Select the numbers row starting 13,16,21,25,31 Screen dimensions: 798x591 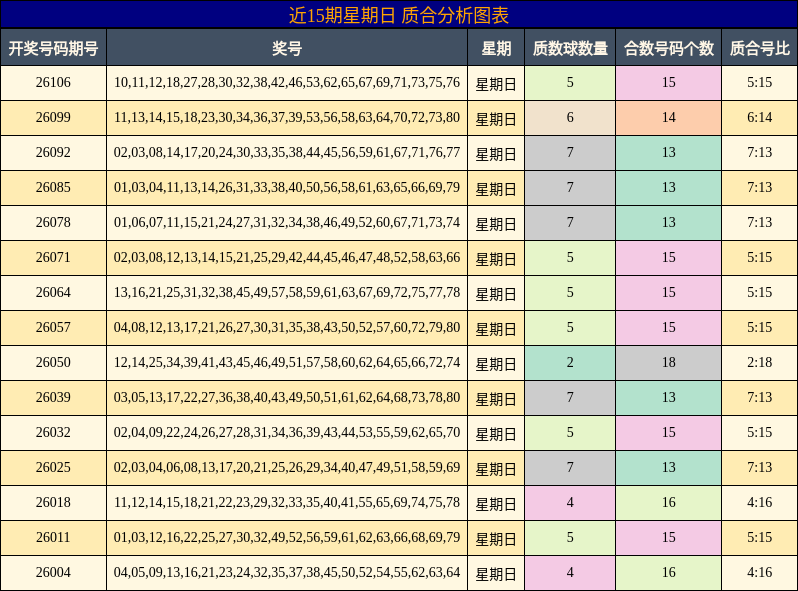tap(287, 293)
